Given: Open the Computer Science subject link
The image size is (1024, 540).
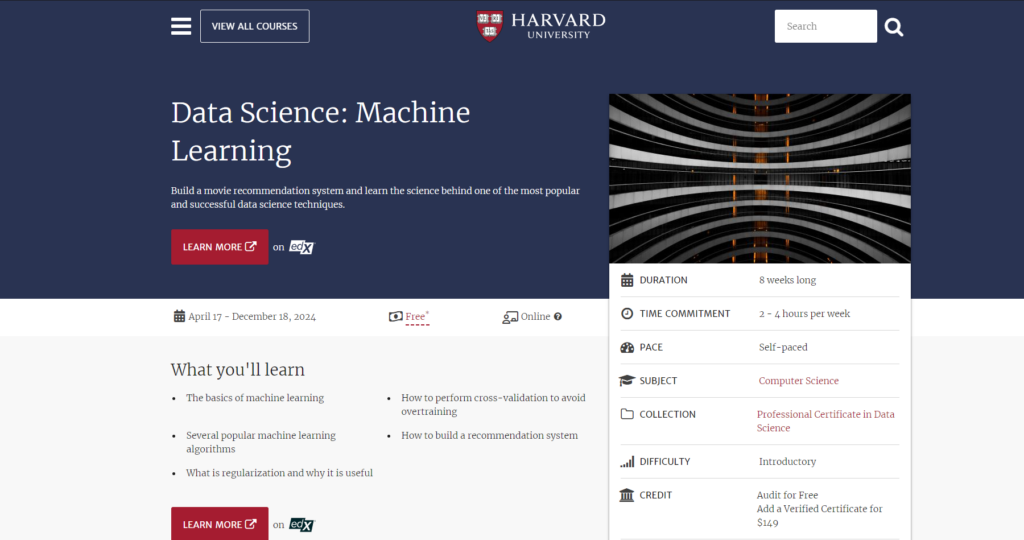Looking at the screenshot, I should [798, 381].
